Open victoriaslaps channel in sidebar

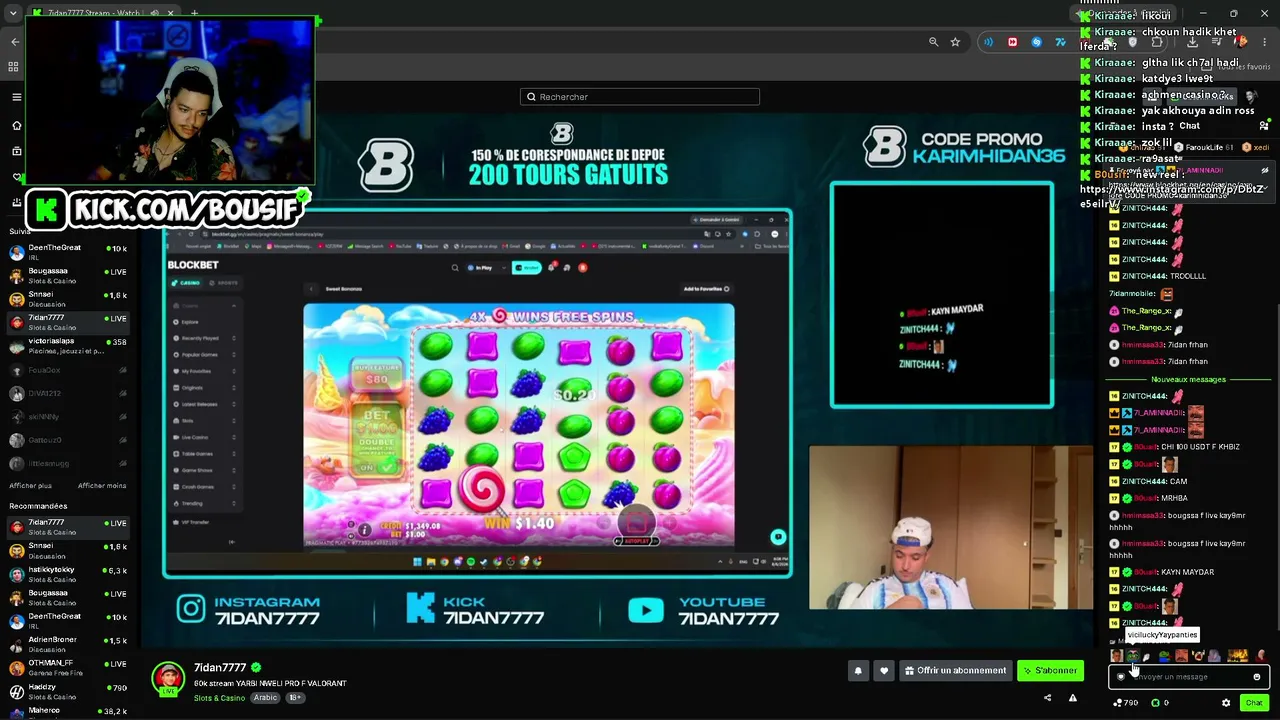click(68, 346)
